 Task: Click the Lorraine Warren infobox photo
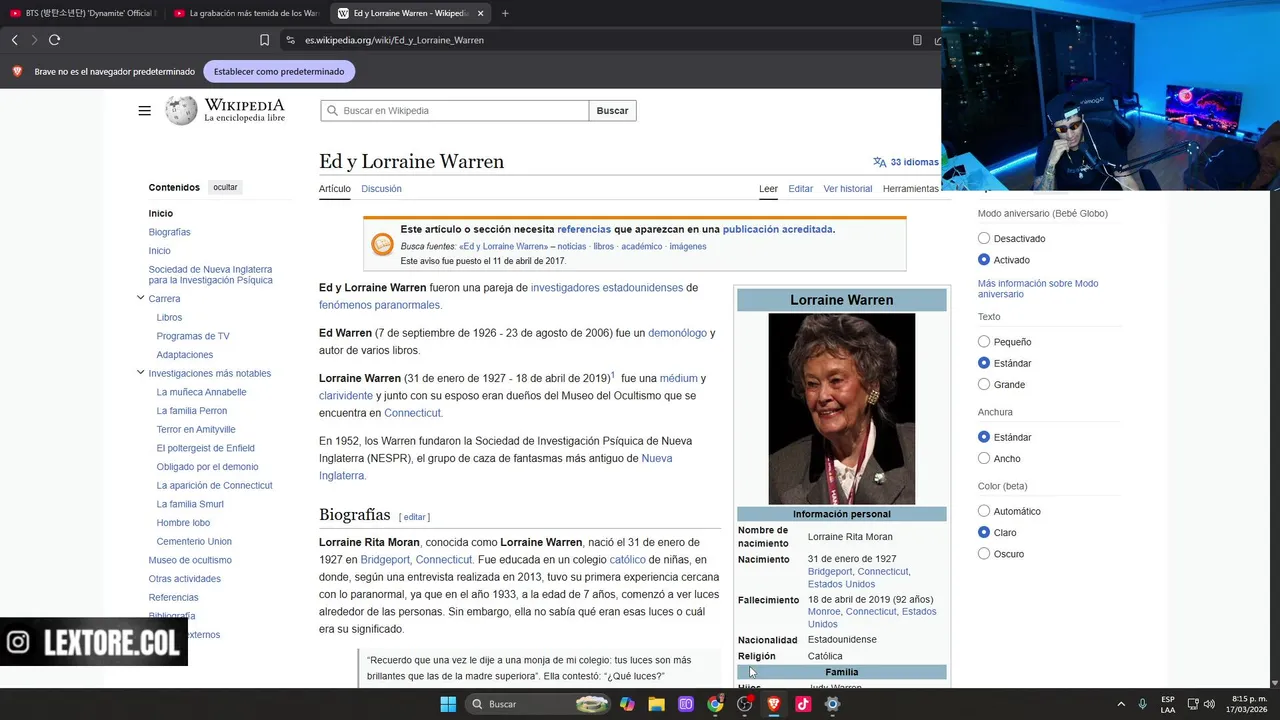coord(841,409)
